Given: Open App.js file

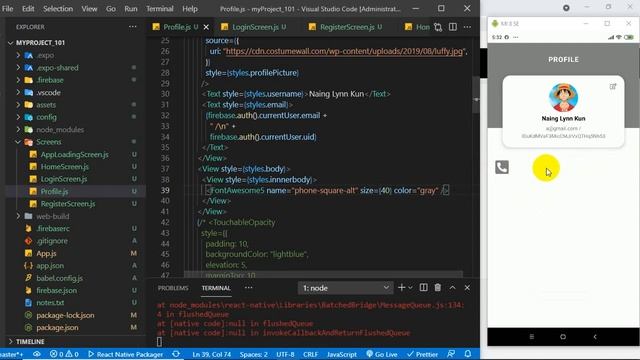Looking at the screenshot, I should pos(46,253).
